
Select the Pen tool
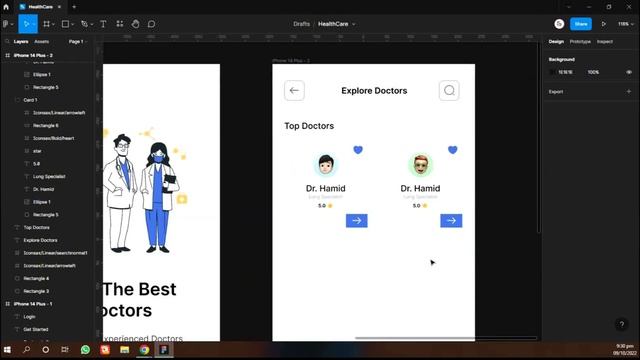click(84, 24)
